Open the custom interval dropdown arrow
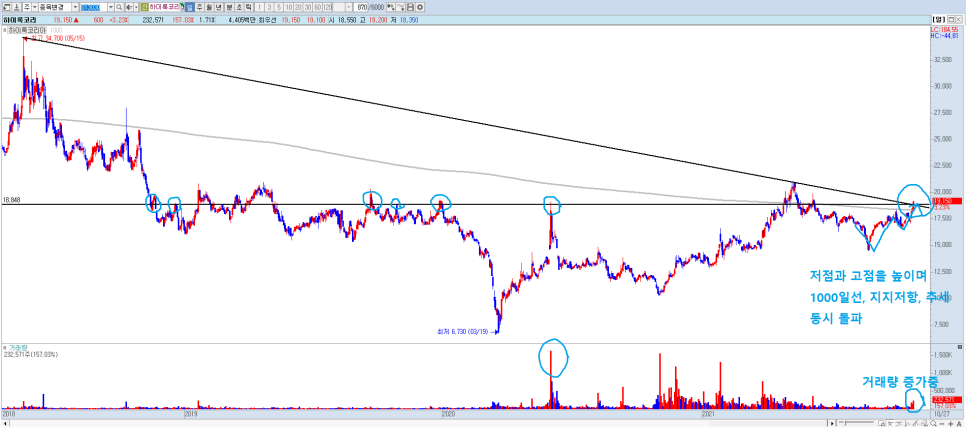 [349, 7]
